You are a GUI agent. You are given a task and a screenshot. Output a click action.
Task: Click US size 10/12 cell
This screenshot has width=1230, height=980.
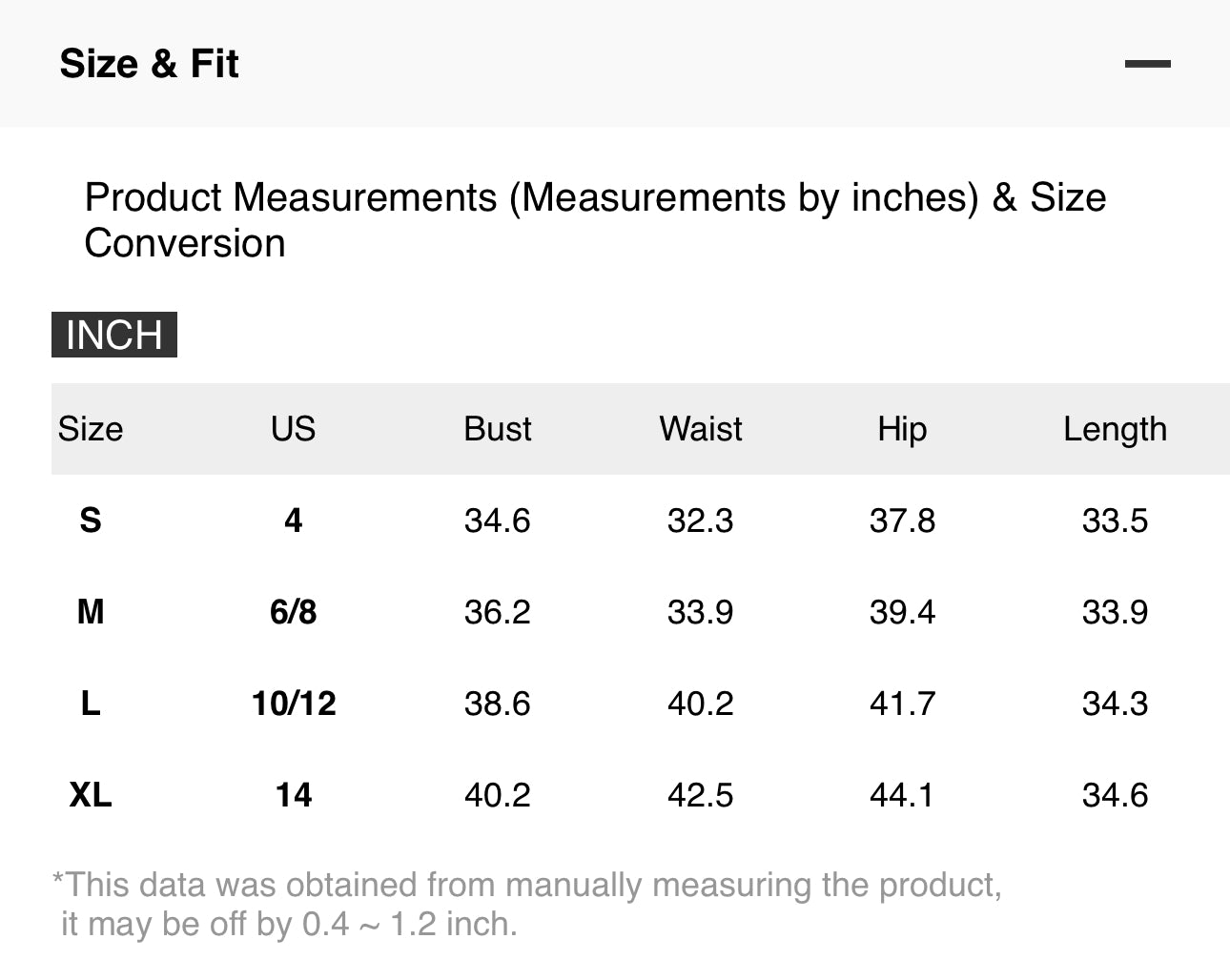pyautogui.click(x=294, y=704)
